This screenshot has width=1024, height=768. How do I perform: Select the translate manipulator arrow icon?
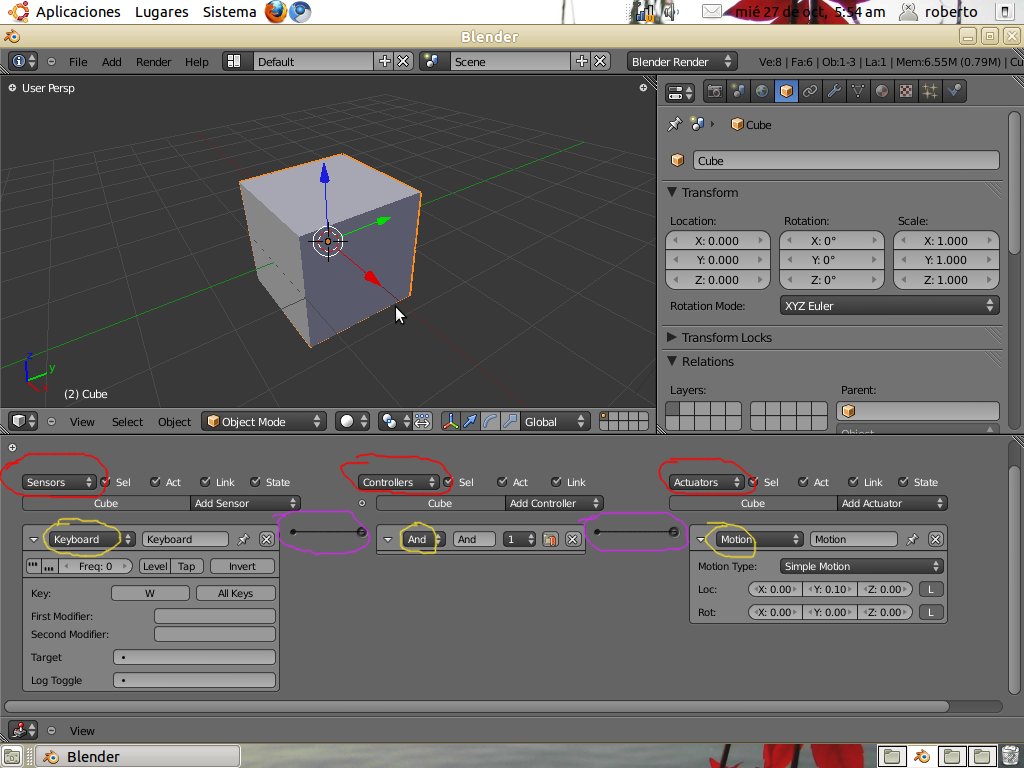[470, 421]
